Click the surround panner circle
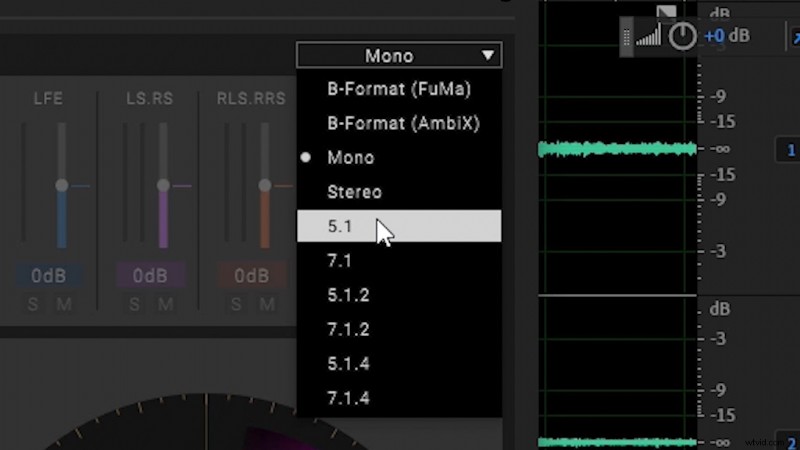 [207, 423]
